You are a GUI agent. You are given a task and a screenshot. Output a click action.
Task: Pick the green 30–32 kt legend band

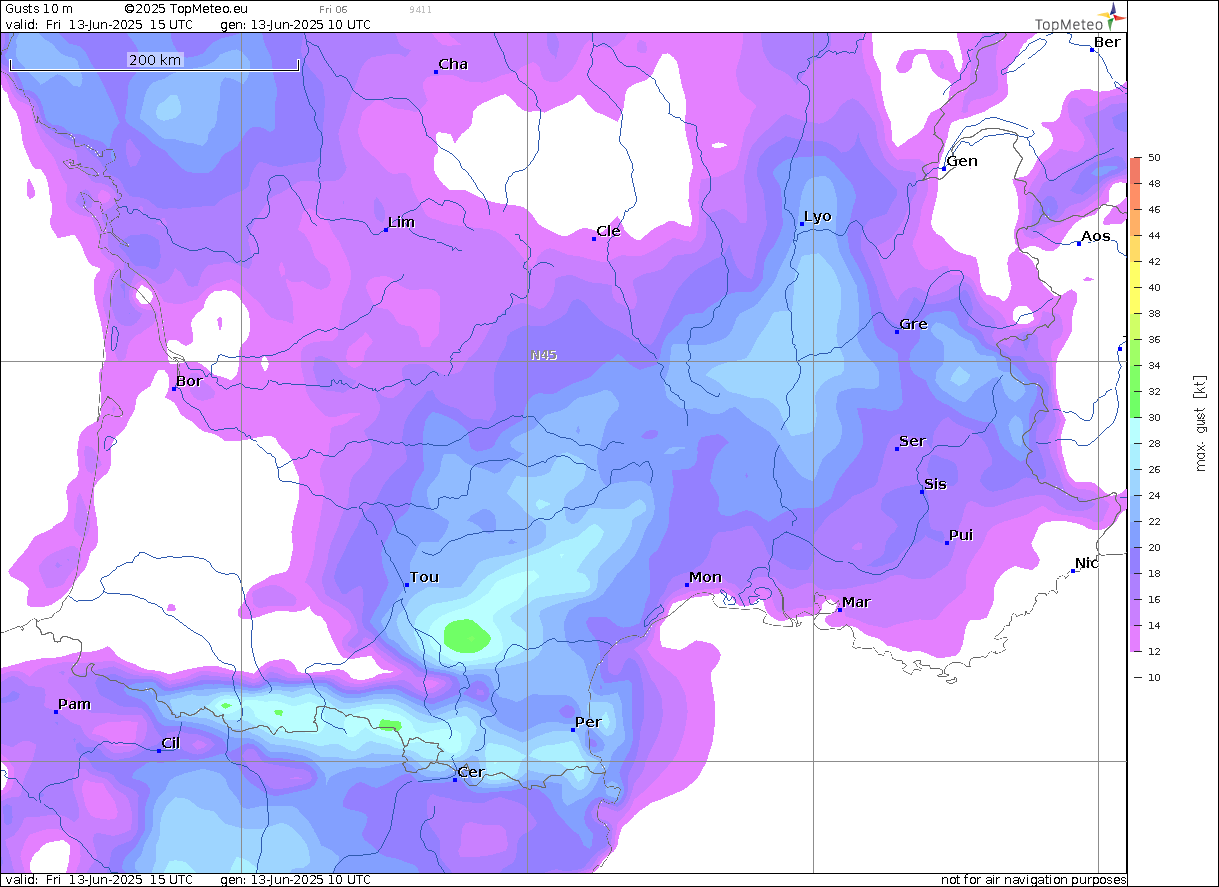tap(1135, 404)
